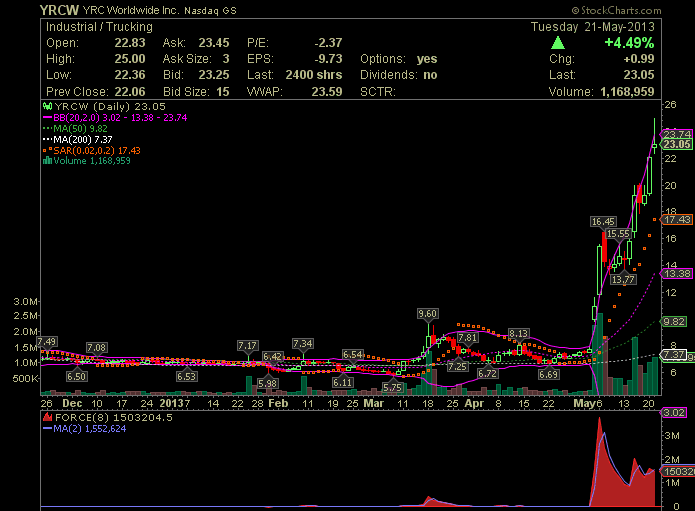Click the 16.45 price high label in May

[x=603, y=221]
